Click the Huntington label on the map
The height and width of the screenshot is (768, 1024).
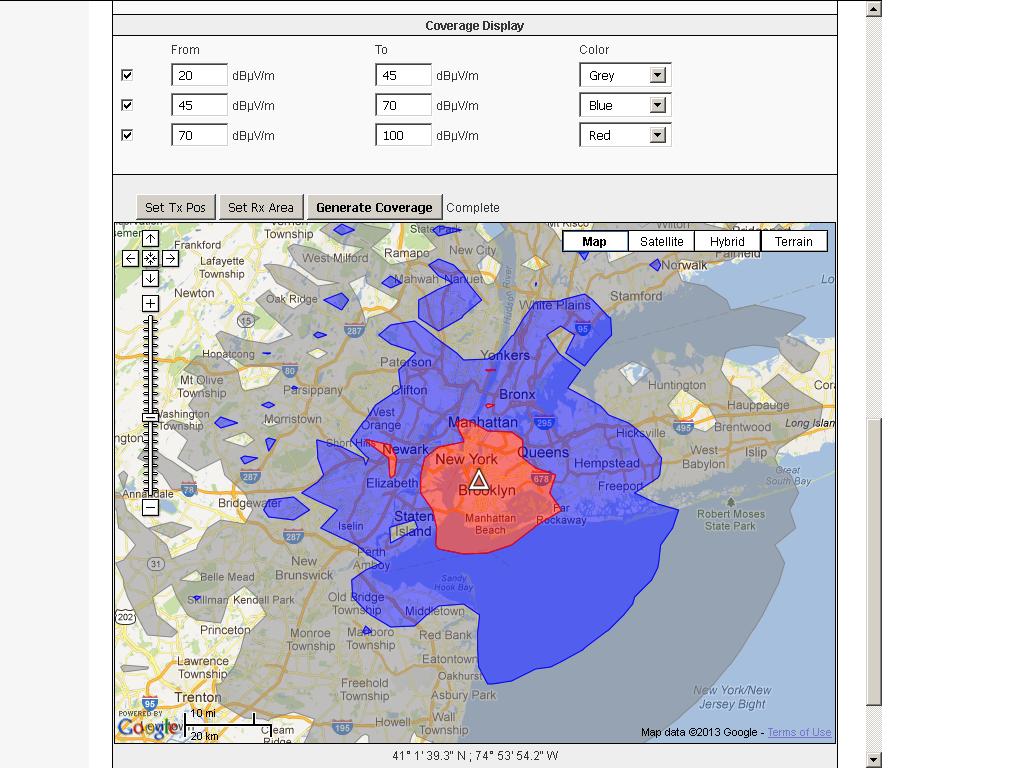677,385
